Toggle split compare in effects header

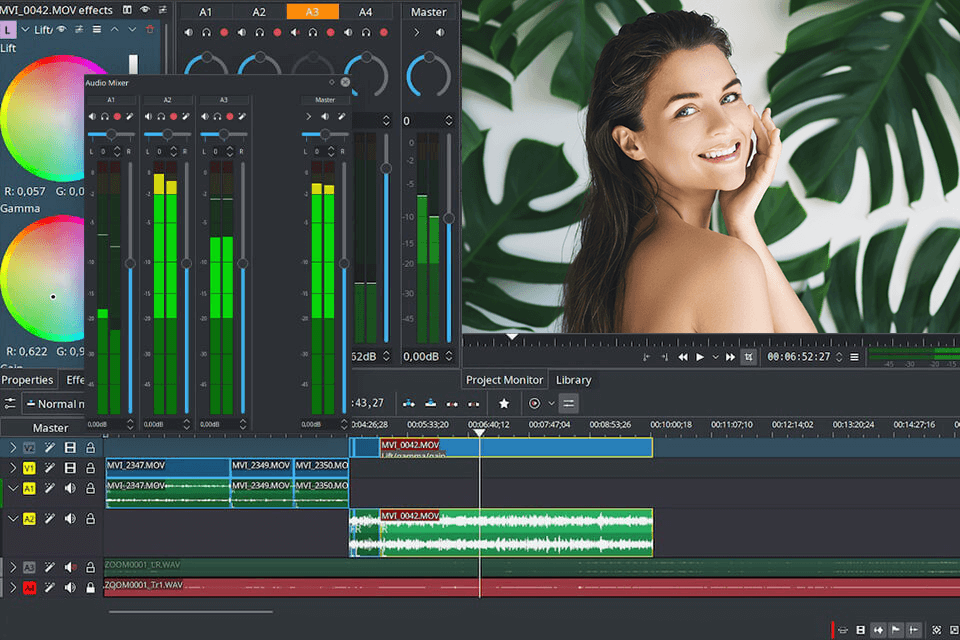(x=127, y=10)
